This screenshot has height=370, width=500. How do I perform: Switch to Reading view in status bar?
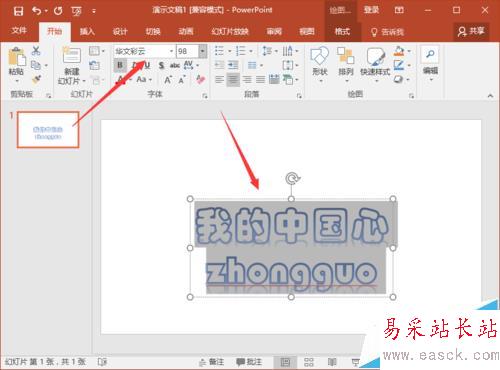[332, 362]
